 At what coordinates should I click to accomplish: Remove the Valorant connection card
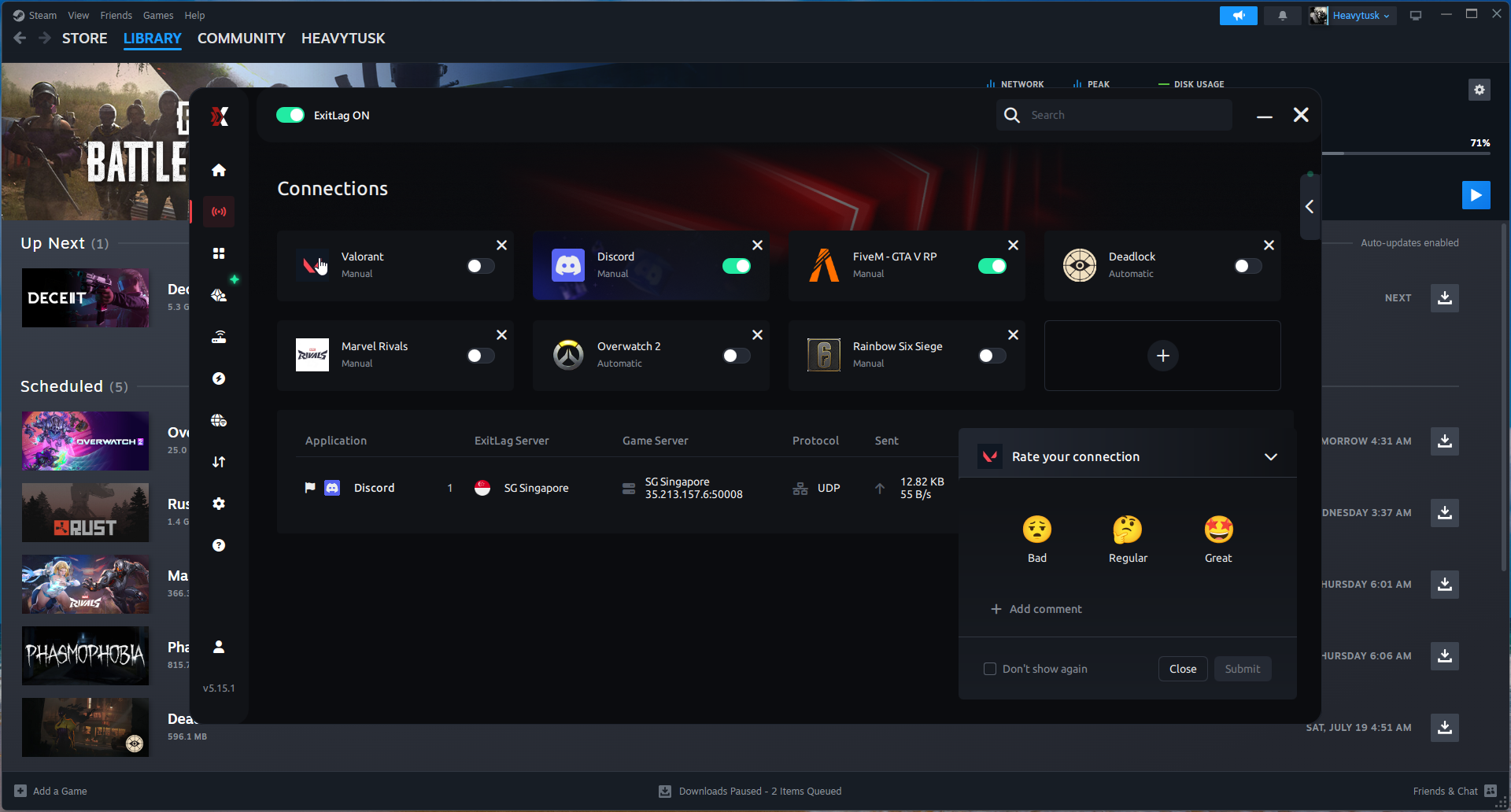501,245
